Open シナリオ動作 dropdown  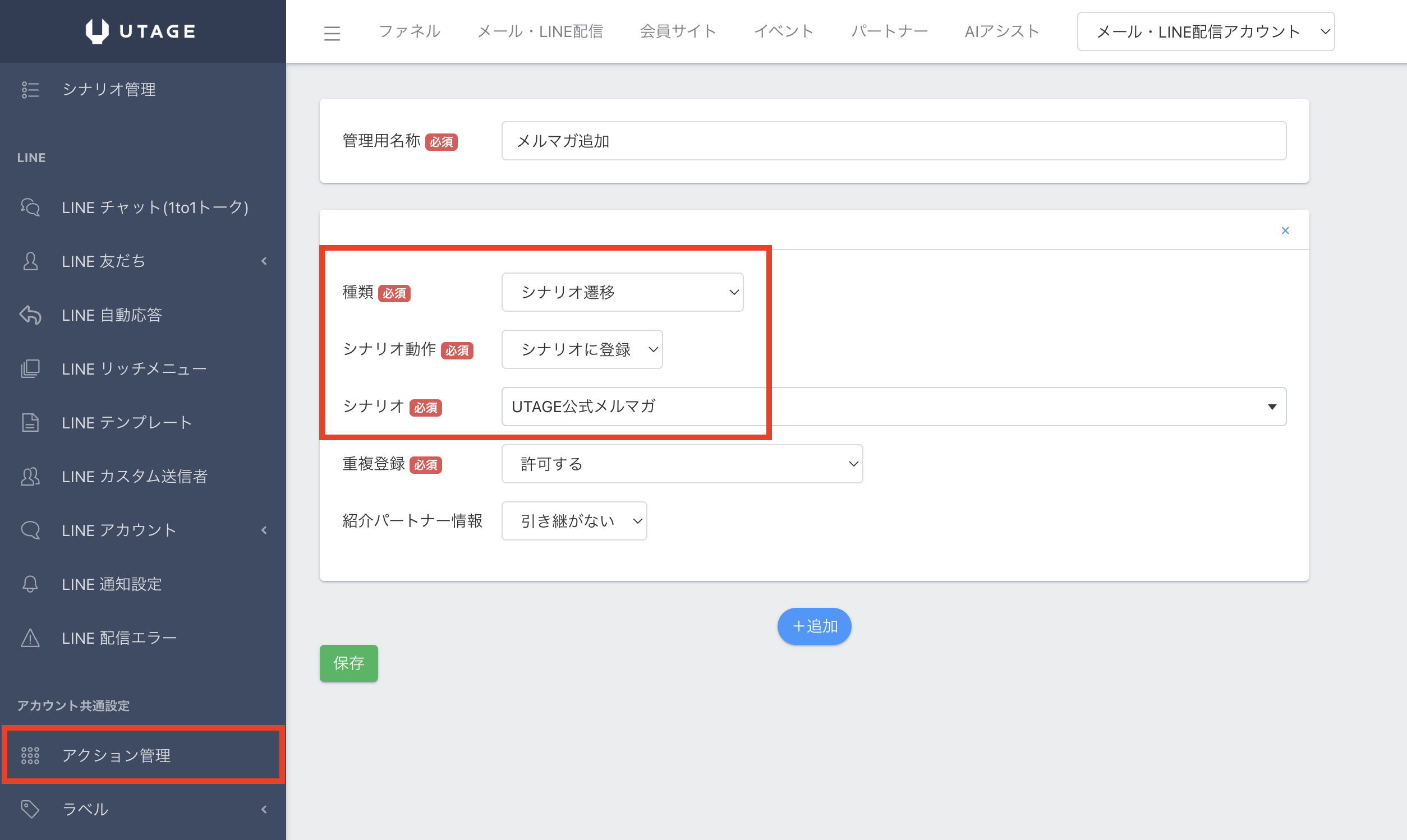(x=582, y=349)
